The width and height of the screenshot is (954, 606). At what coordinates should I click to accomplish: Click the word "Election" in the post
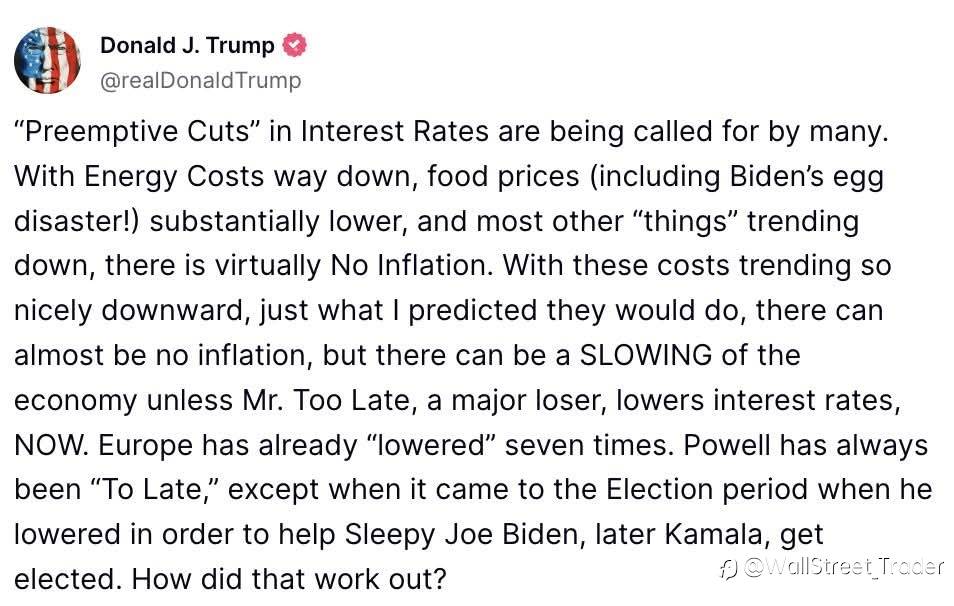click(657, 488)
